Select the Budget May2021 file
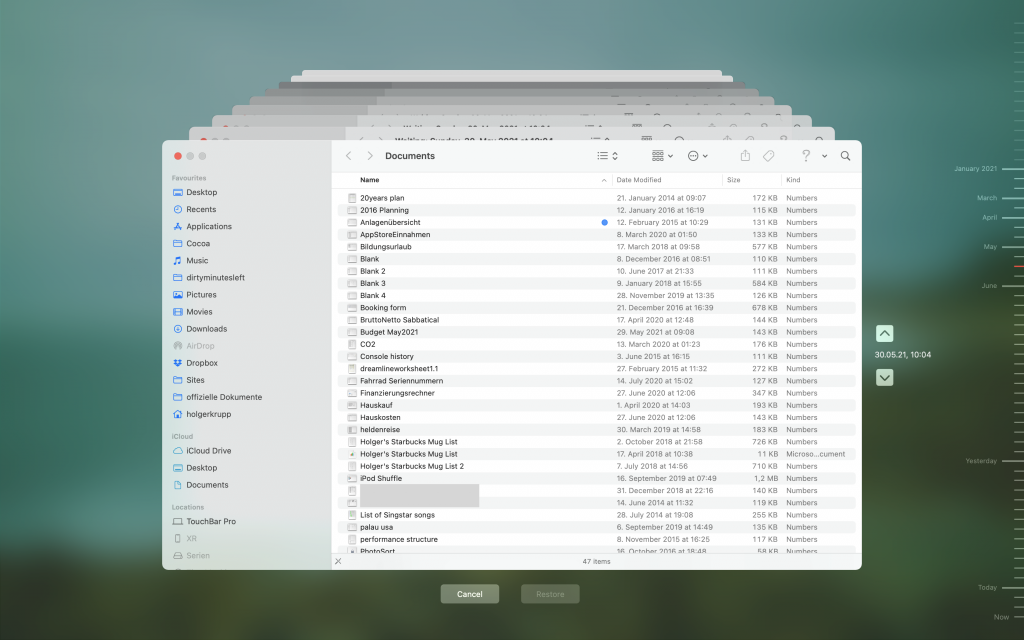This screenshot has width=1024, height=640. [389, 332]
